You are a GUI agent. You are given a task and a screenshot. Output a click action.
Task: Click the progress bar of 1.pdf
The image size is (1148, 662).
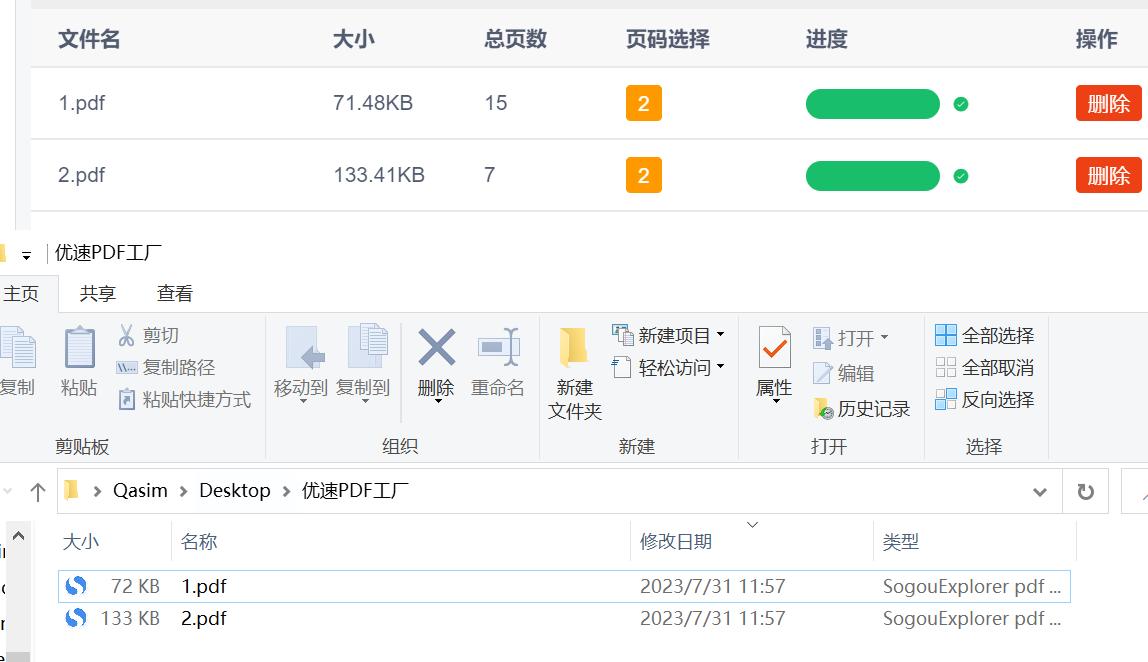(x=872, y=103)
